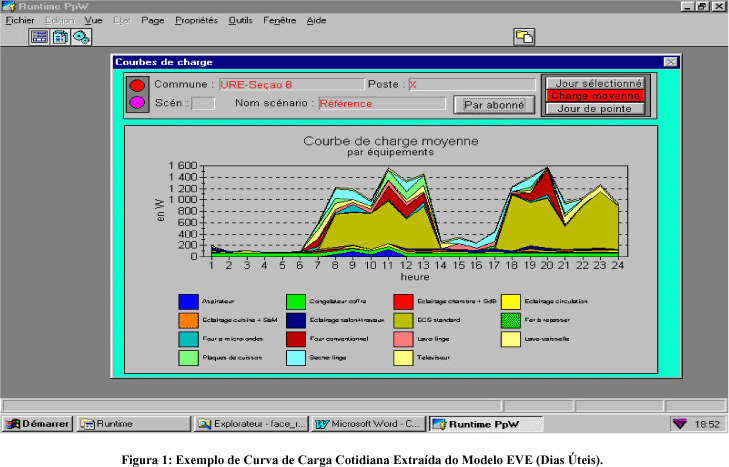Activate the Jour de pointe mode

click(x=595, y=108)
